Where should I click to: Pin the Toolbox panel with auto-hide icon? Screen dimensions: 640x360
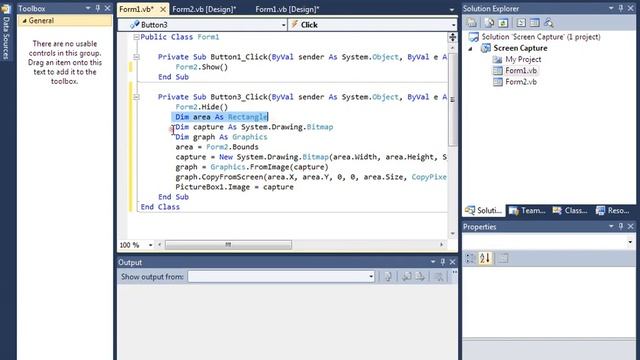point(98,8)
